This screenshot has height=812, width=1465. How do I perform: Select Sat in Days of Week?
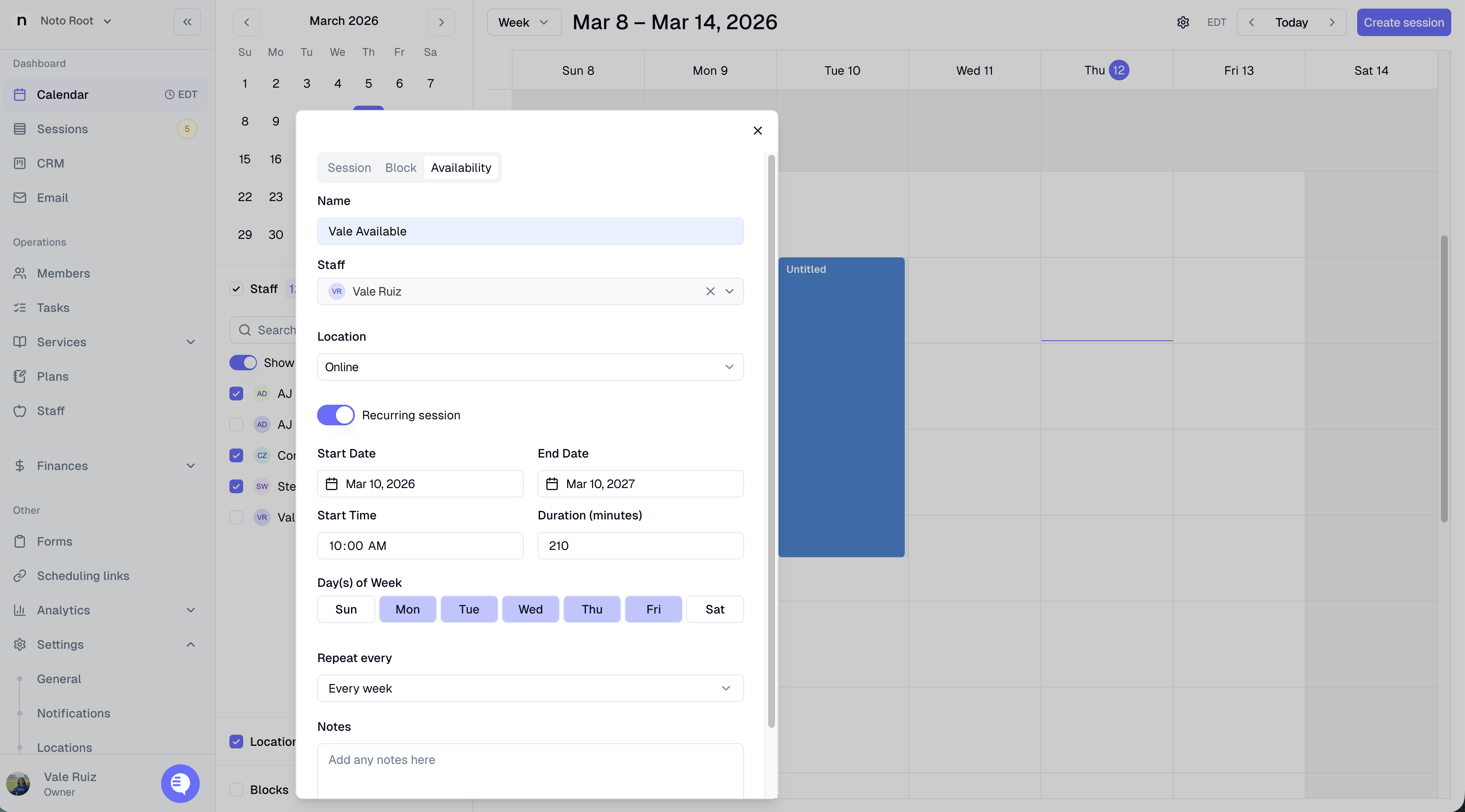pos(715,609)
